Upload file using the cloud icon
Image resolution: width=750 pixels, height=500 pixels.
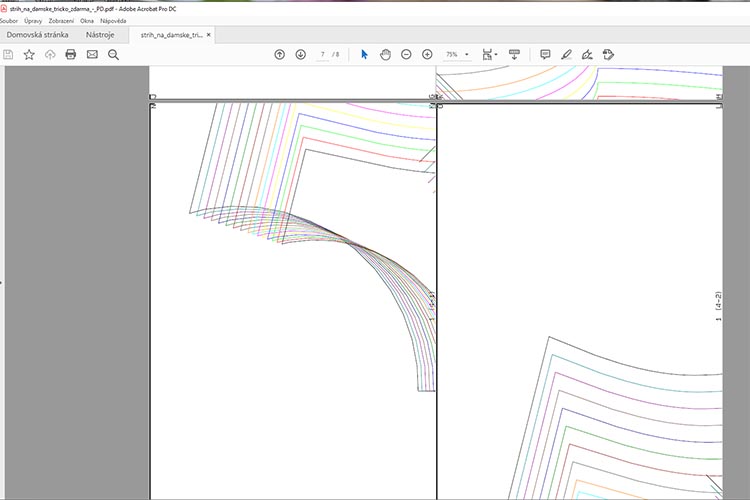tap(50, 54)
